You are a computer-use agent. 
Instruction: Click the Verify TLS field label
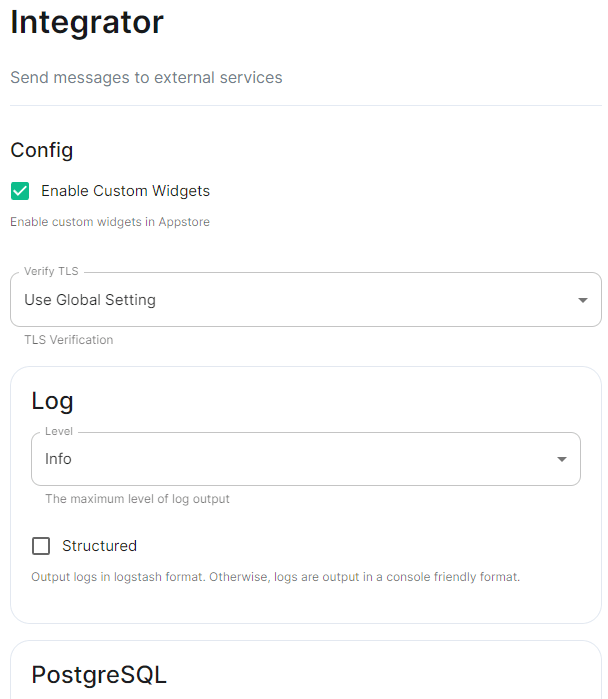[51, 271]
